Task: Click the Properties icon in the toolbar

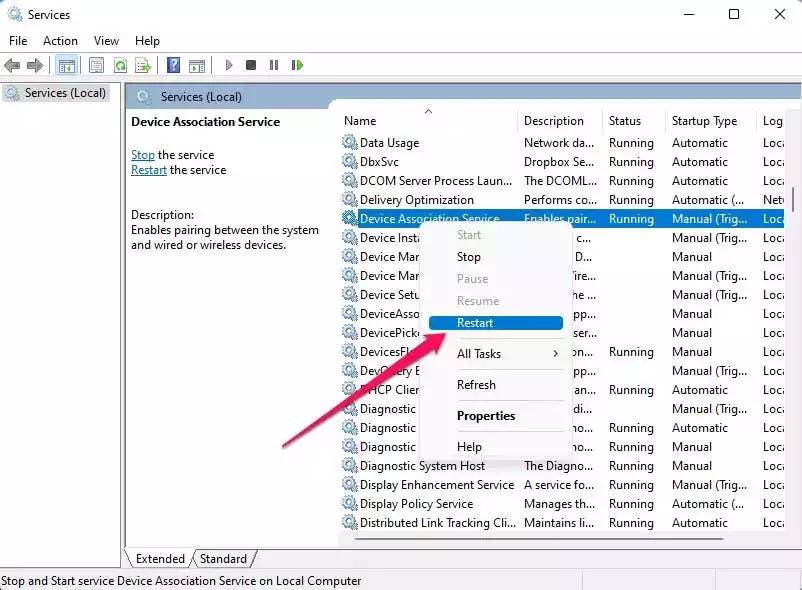Action: point(96,65)
